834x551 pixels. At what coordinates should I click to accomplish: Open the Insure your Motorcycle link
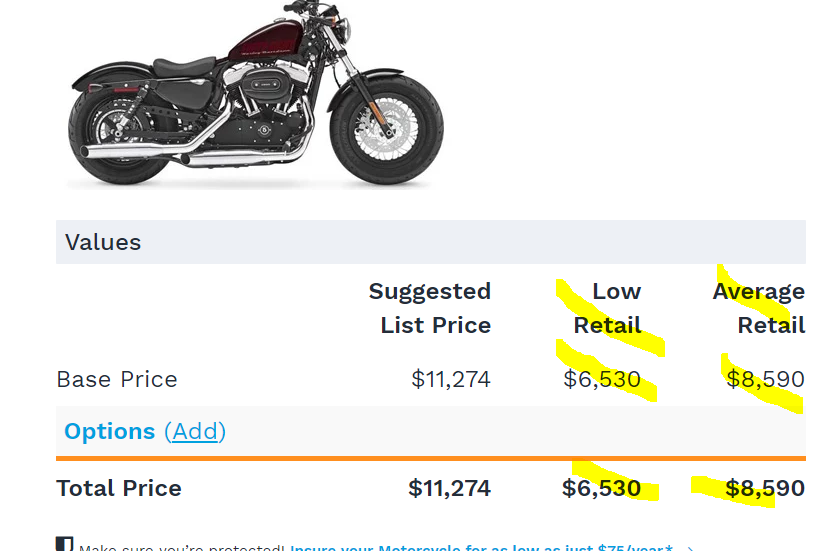coord(481,547)
